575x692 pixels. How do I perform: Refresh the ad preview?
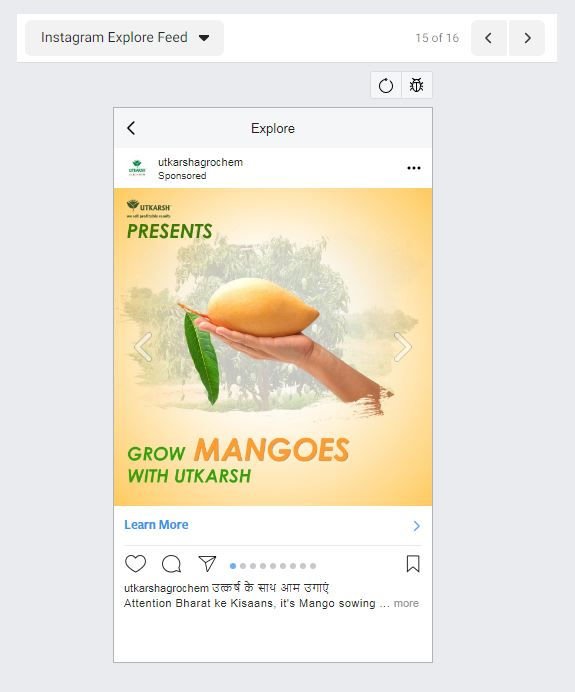pos(386,85)
